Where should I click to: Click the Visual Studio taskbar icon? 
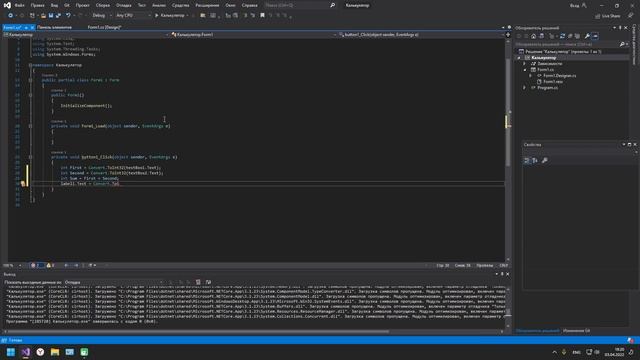[x=26, y=352]
